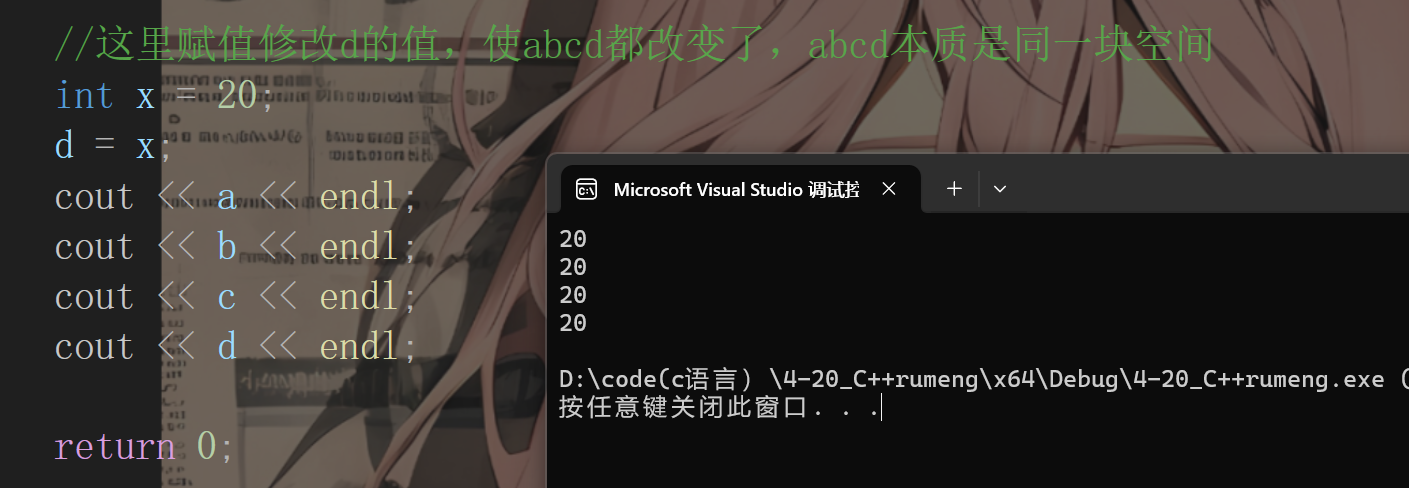Click the green comment line about abcd
The height and width of the screenshot is (488, 1409).
(x=634, y=45)
